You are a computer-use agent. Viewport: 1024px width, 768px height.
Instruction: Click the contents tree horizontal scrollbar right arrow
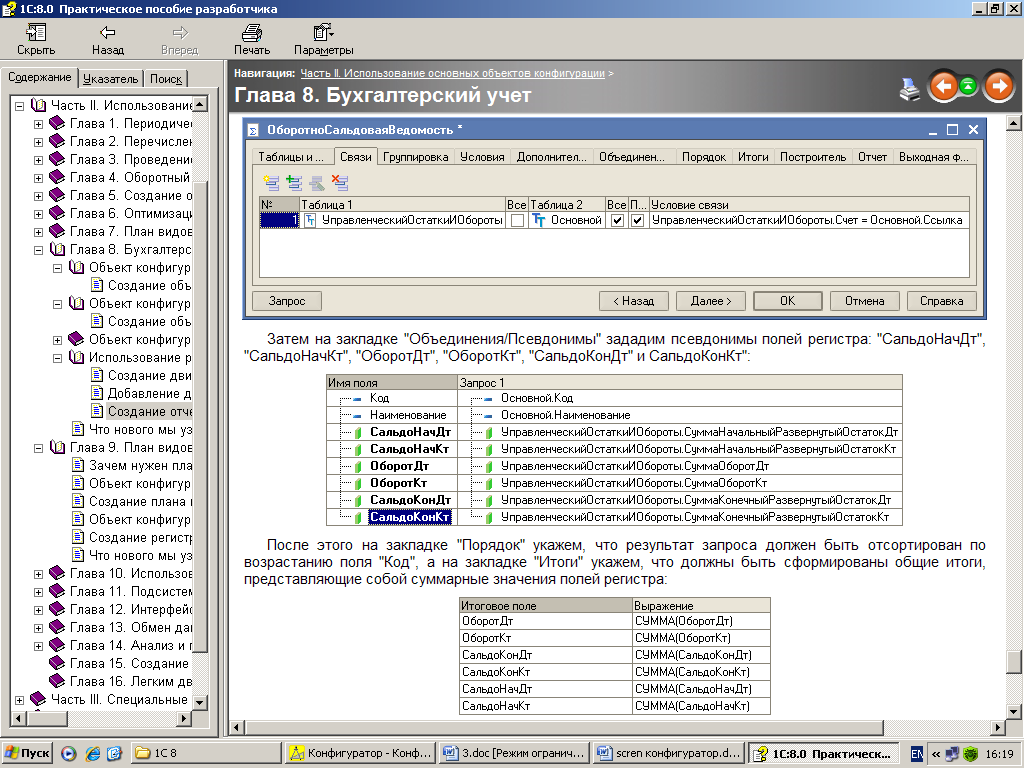click(186, 718)
